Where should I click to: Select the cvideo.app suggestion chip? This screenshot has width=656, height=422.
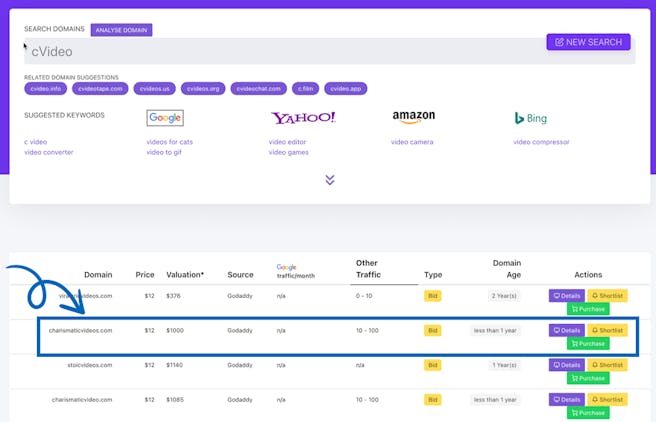tap(345, 89)
